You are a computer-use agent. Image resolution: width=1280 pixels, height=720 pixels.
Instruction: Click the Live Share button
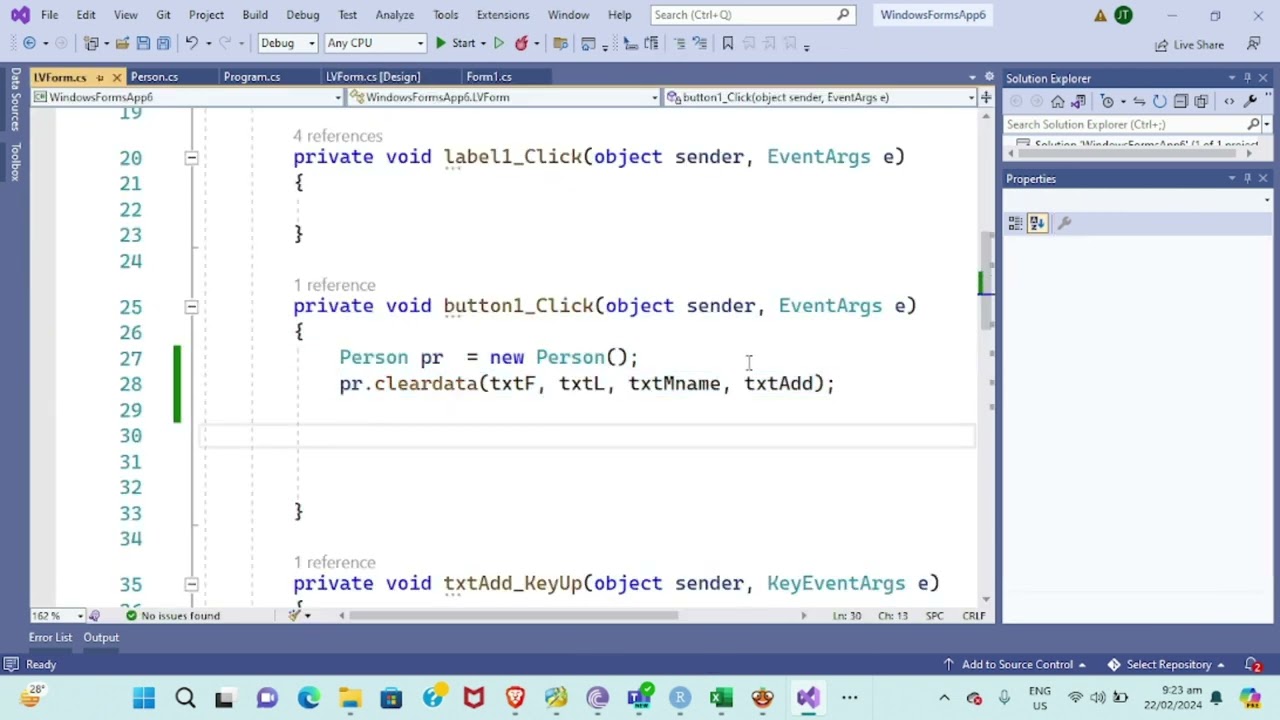pyautogui.click(x=1189, y=45)
